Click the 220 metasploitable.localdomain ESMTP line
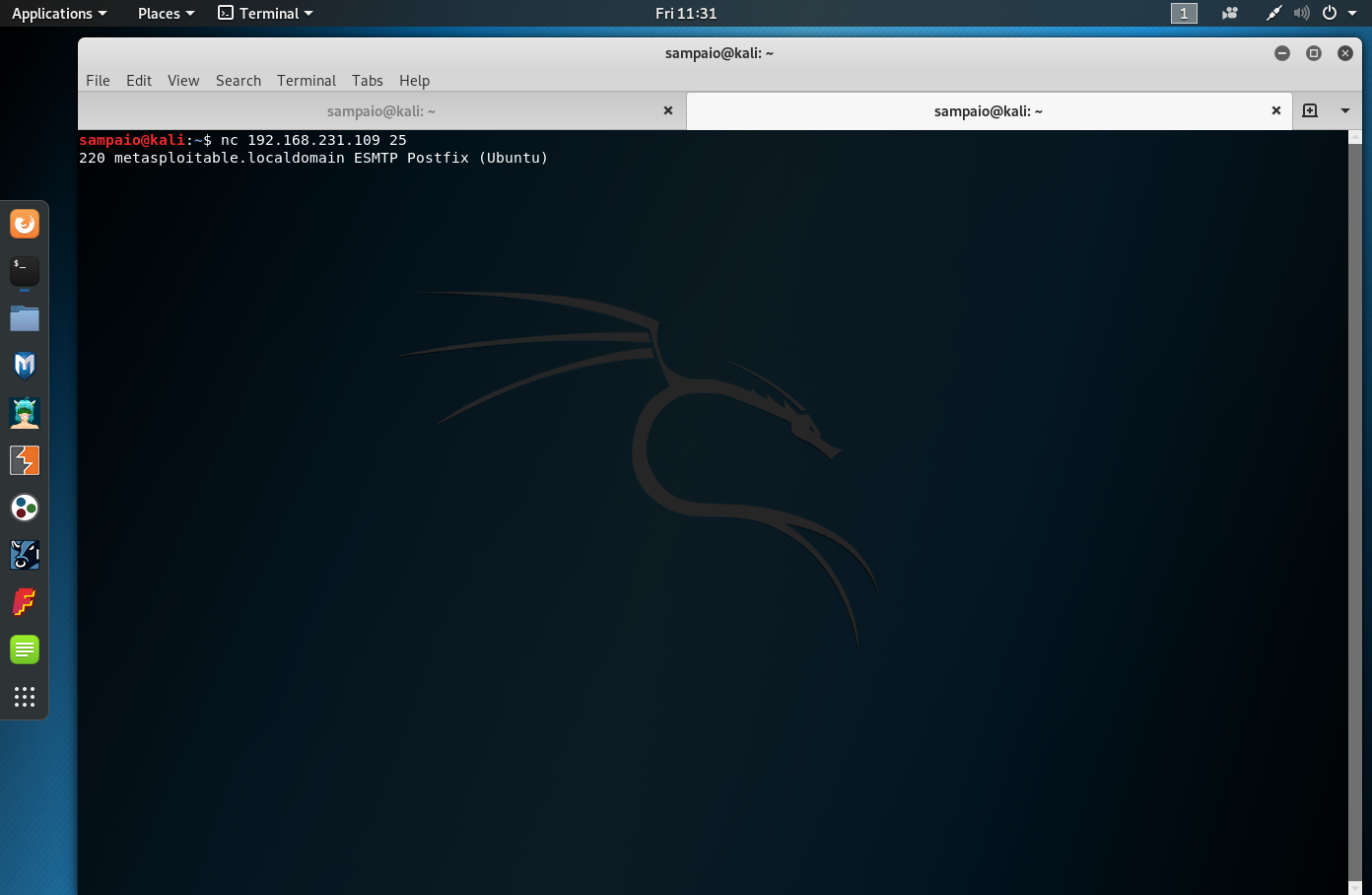 tap(313, 158)
